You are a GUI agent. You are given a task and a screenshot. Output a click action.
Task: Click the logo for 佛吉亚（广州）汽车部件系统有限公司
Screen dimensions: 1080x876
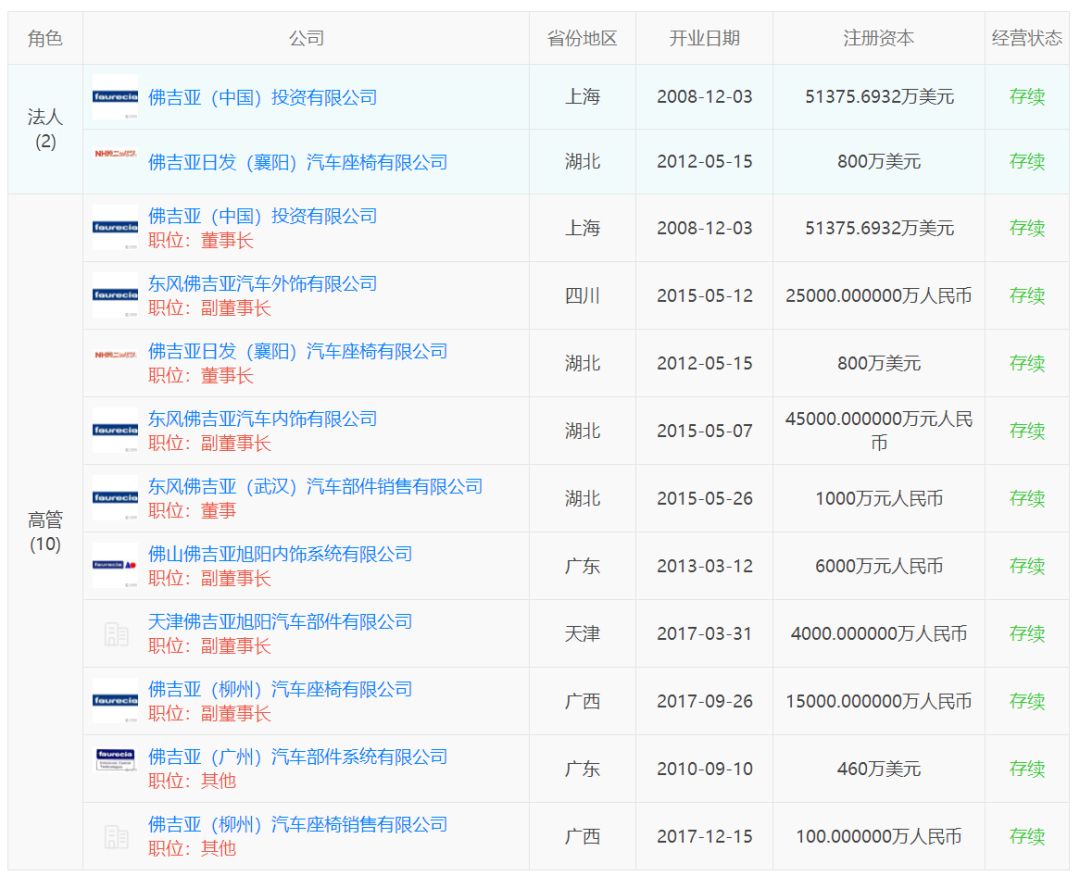click(x=115, y=768)
